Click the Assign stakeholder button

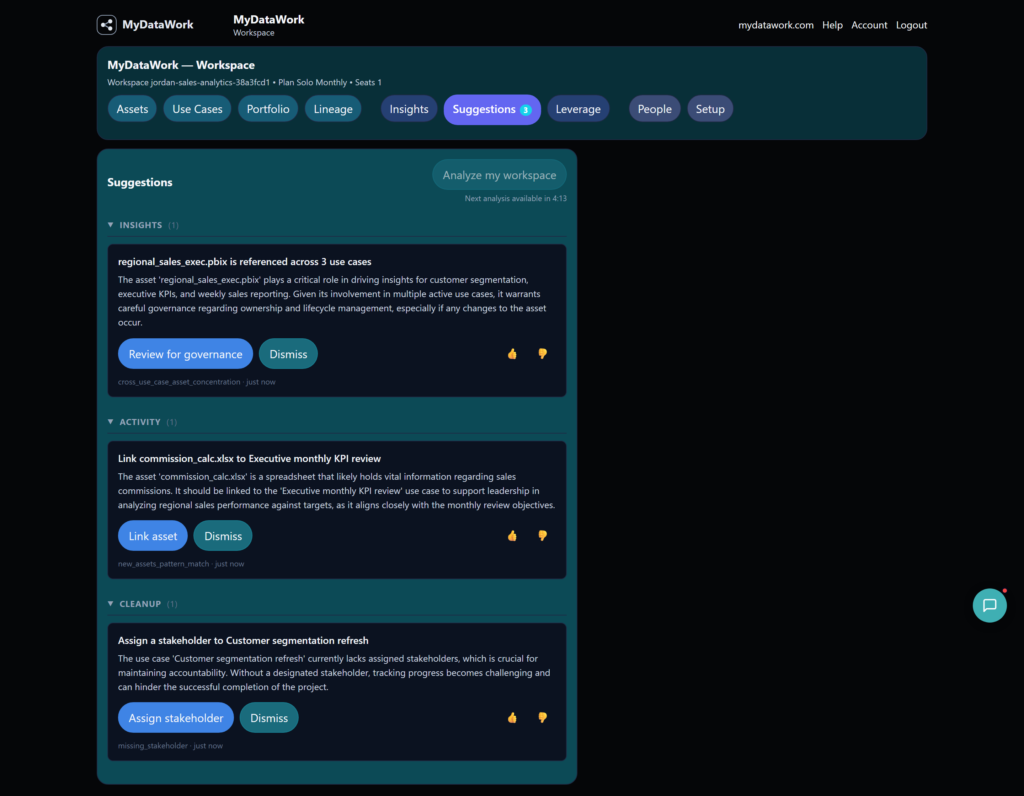(176, 718)
